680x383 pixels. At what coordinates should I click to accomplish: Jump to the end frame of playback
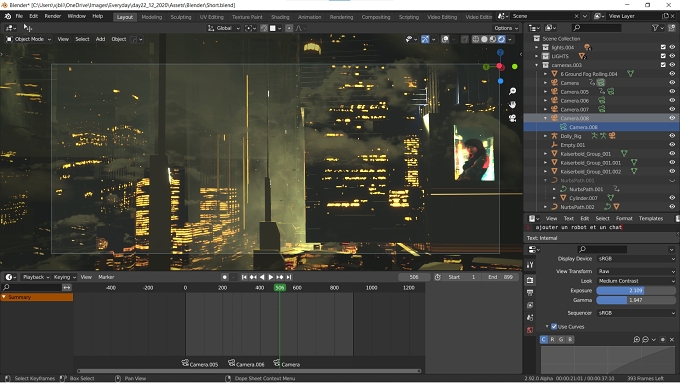289,277
